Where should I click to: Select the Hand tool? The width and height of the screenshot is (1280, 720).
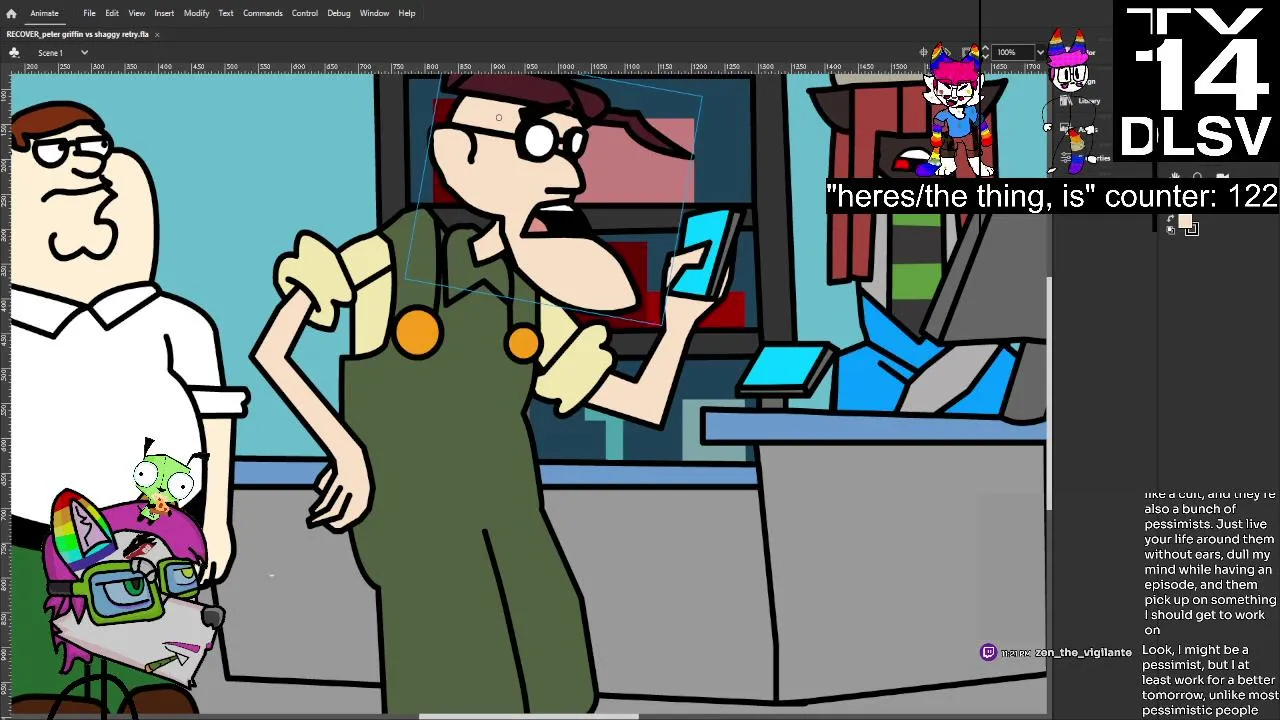1175,176
